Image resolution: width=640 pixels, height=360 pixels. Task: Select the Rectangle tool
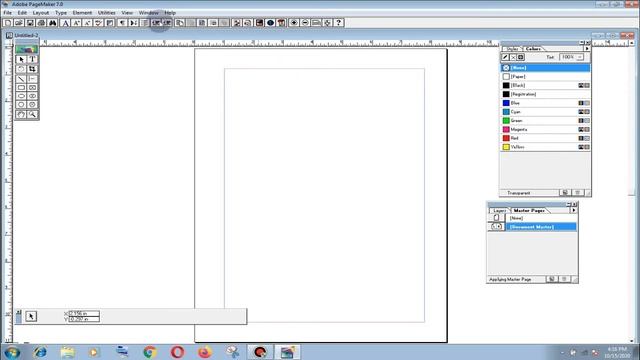[21, 87]
